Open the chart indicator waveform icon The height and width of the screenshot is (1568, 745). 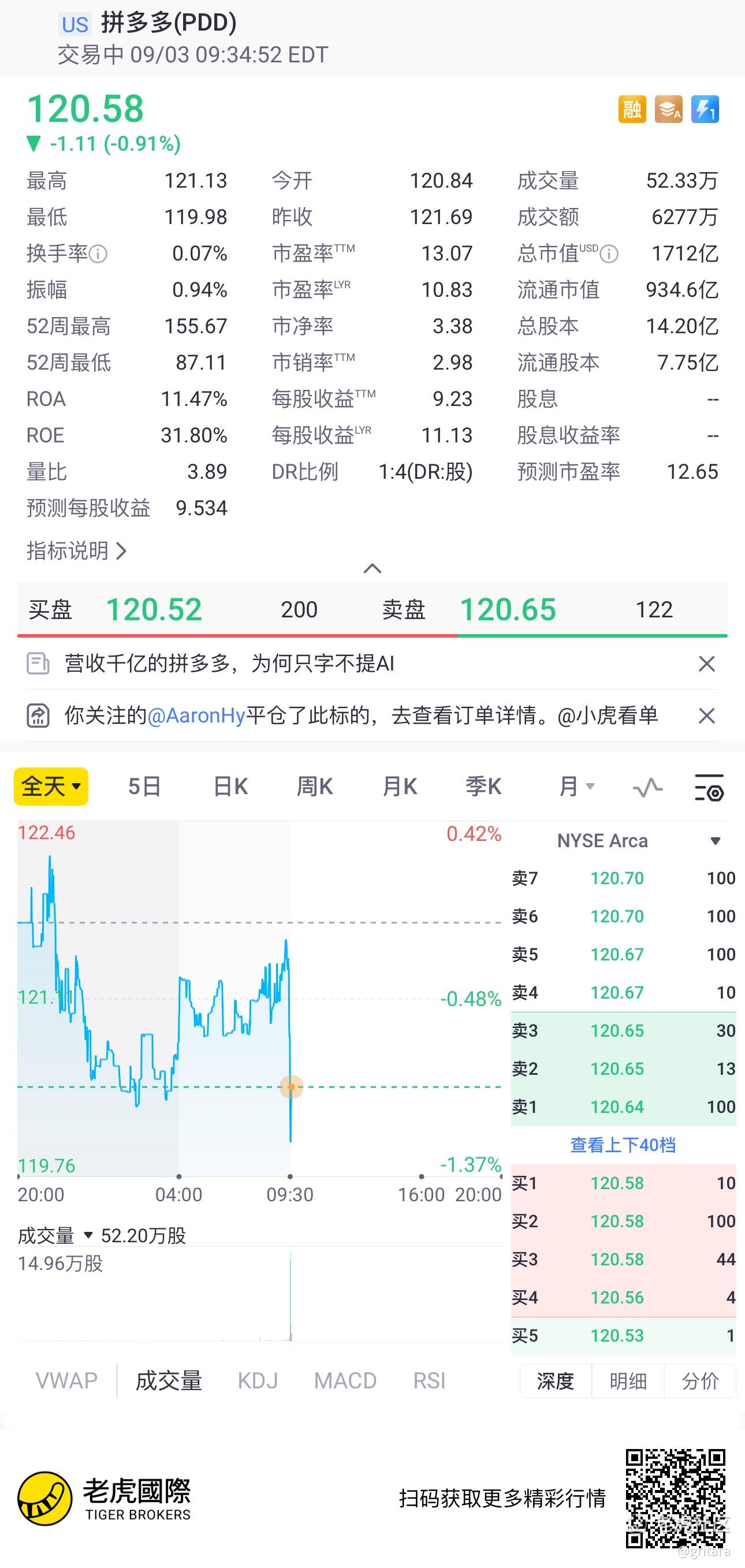coord(647,787)
